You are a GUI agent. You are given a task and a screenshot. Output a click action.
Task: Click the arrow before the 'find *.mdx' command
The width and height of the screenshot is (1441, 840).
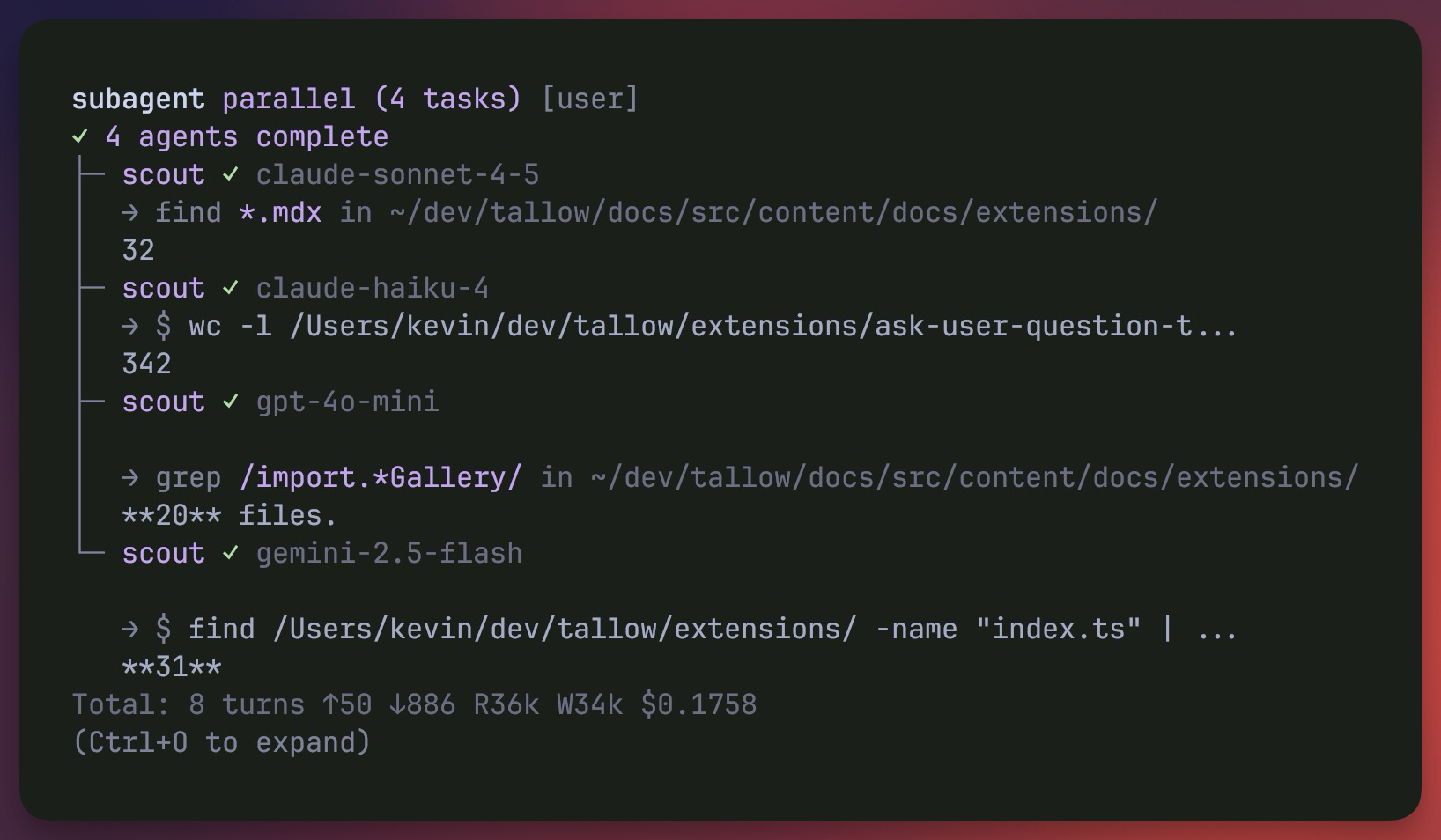130,212
